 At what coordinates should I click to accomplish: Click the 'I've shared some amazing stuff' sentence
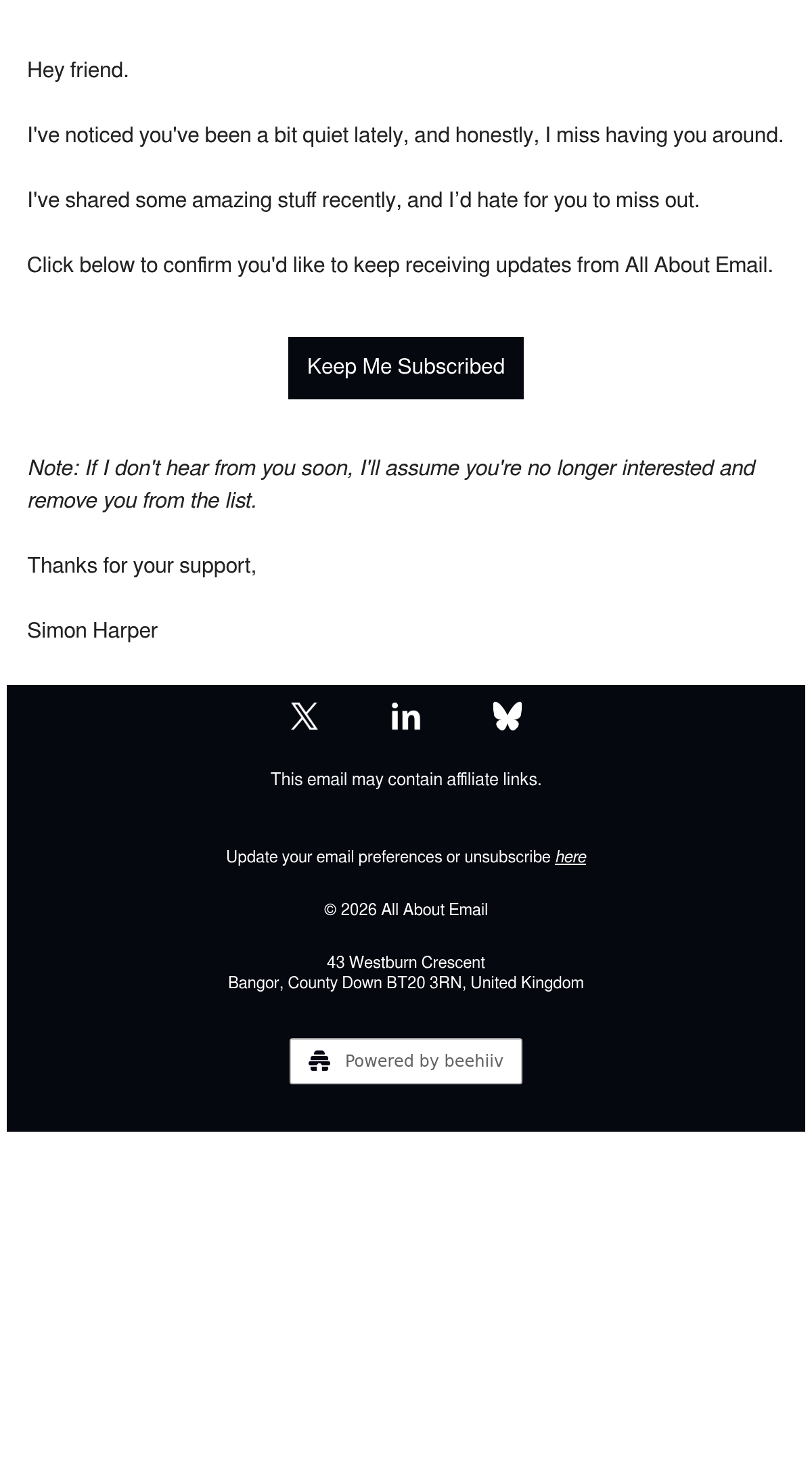[x=363, y=200]
